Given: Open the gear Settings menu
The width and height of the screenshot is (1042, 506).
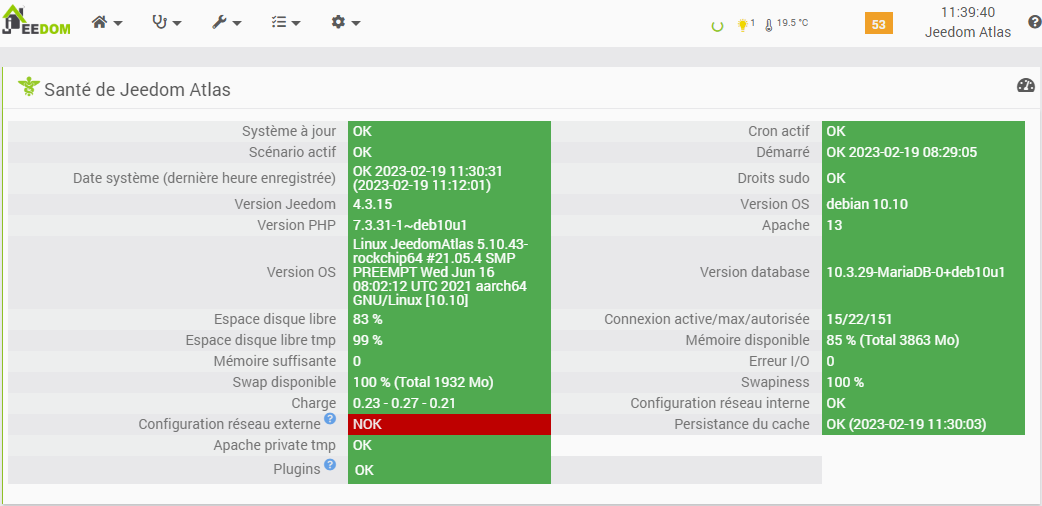Looking at the screenshot, I should (345, 22).
